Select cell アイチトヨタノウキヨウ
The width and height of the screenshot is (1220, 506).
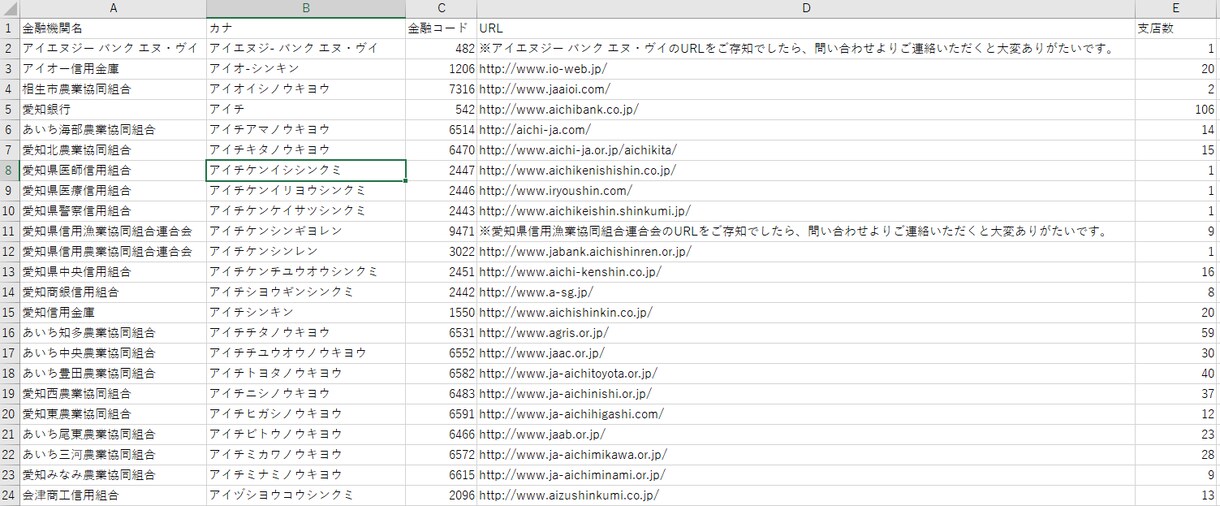click(x=306, y=373)
